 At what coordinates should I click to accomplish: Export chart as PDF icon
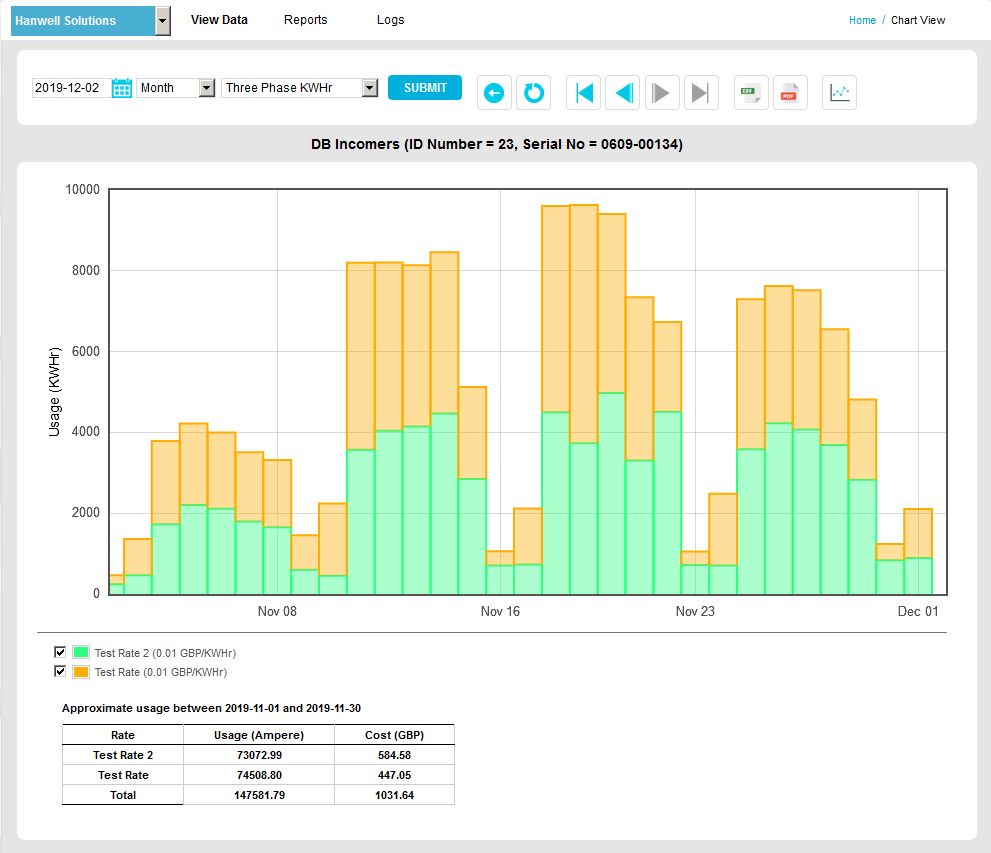(791, 93)
